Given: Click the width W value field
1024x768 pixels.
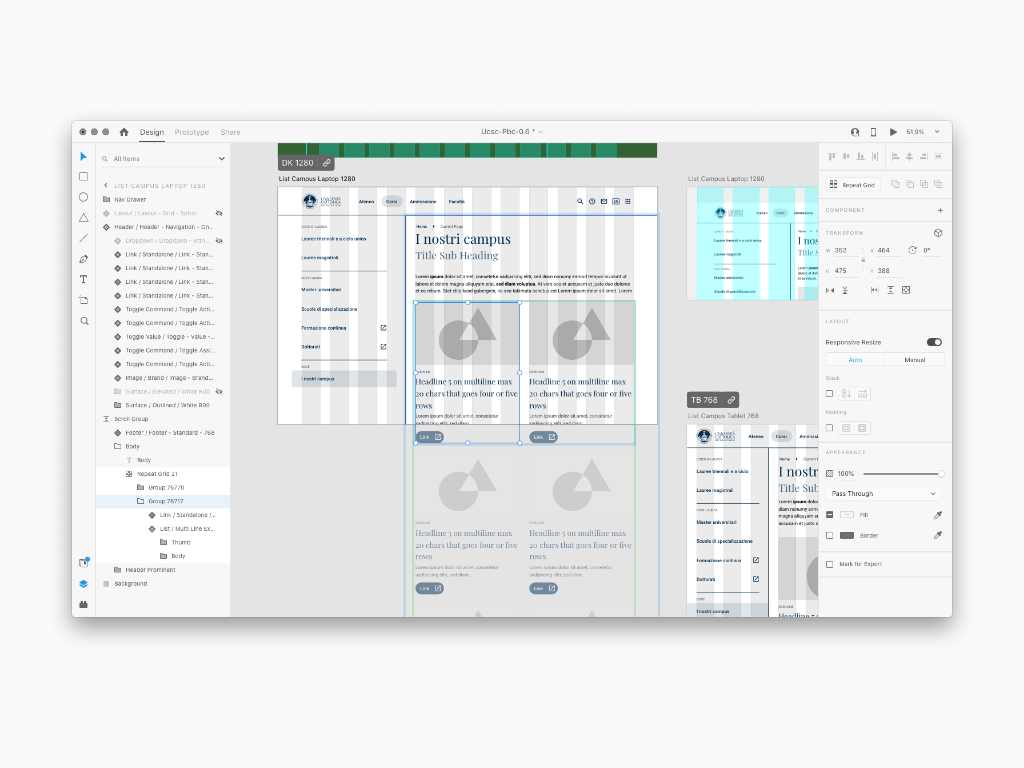Looking at the screenshot, I should [x=848, y=251].
